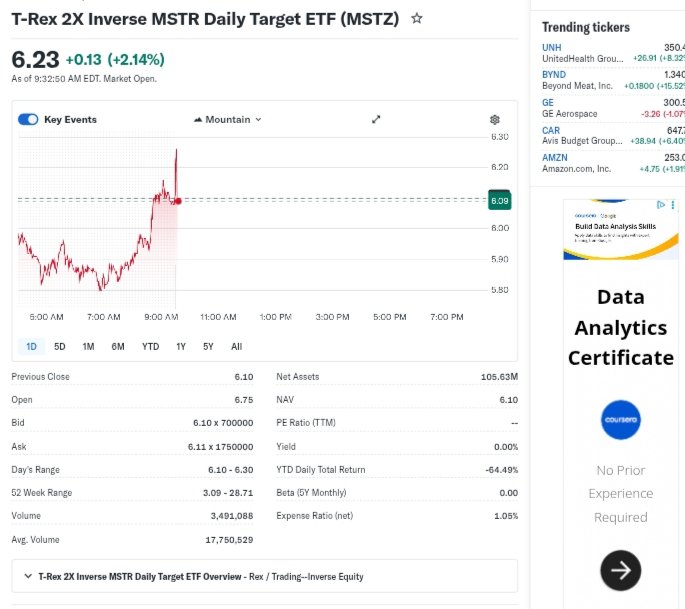Click the red price marker dot on chart
This screenshot has width=685, height=609.
178,201
